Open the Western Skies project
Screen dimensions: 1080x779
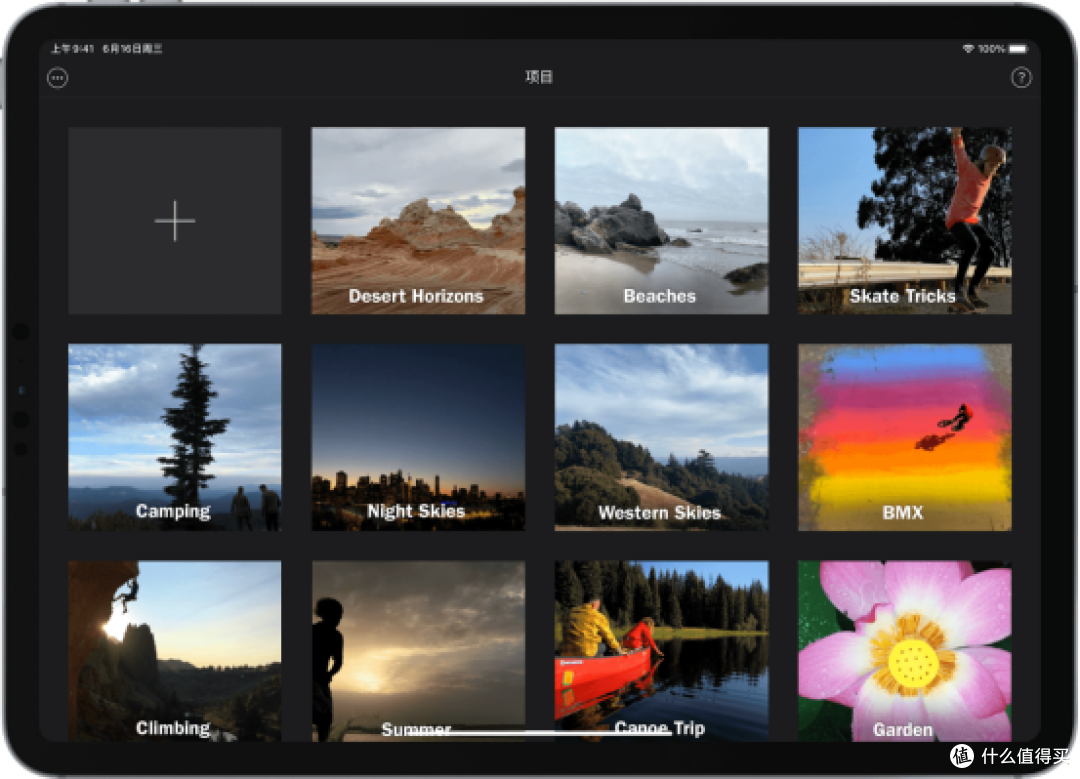(661, 437)
